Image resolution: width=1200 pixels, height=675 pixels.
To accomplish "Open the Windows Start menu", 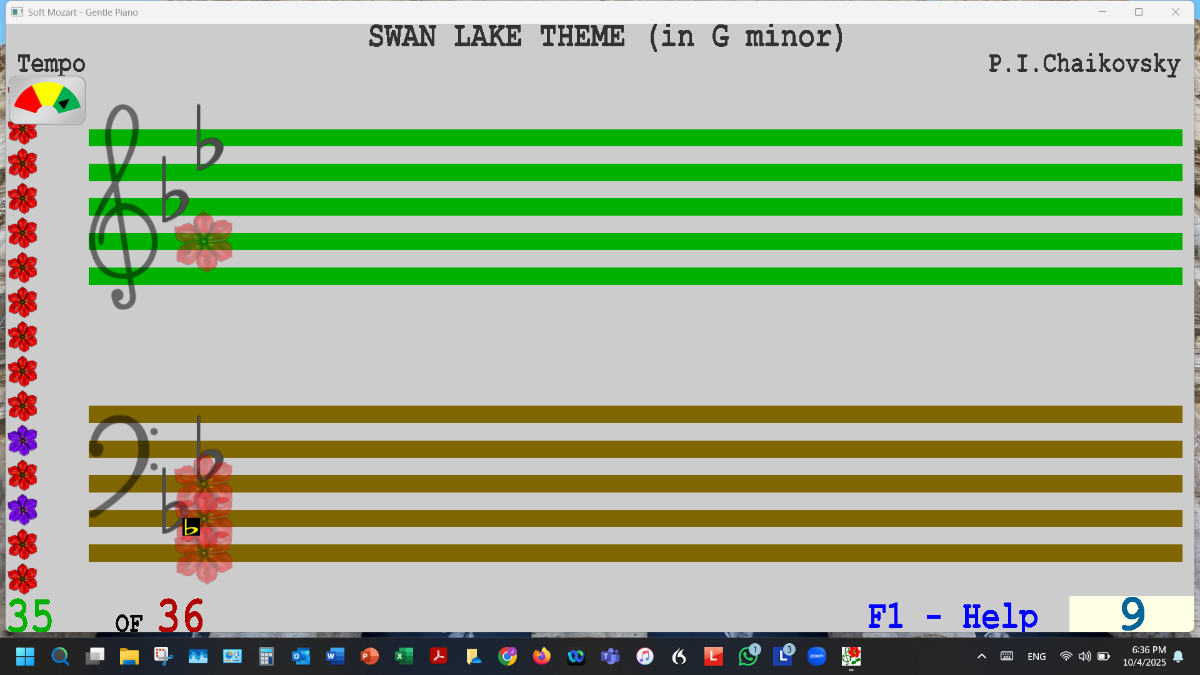I will point(24,656).
